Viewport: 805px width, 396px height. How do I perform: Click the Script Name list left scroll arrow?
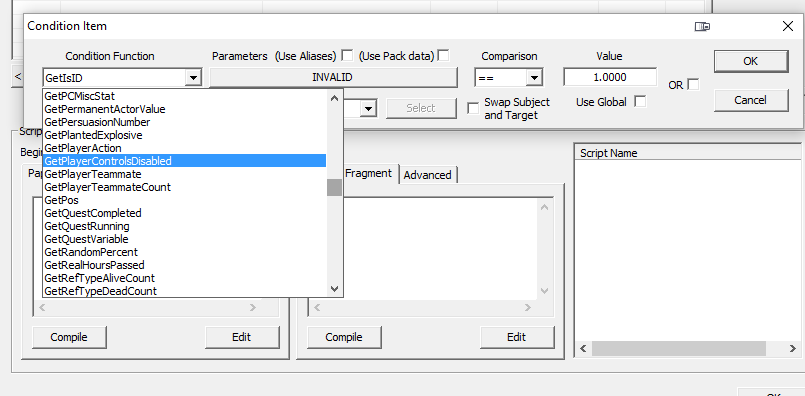point(583,349)
